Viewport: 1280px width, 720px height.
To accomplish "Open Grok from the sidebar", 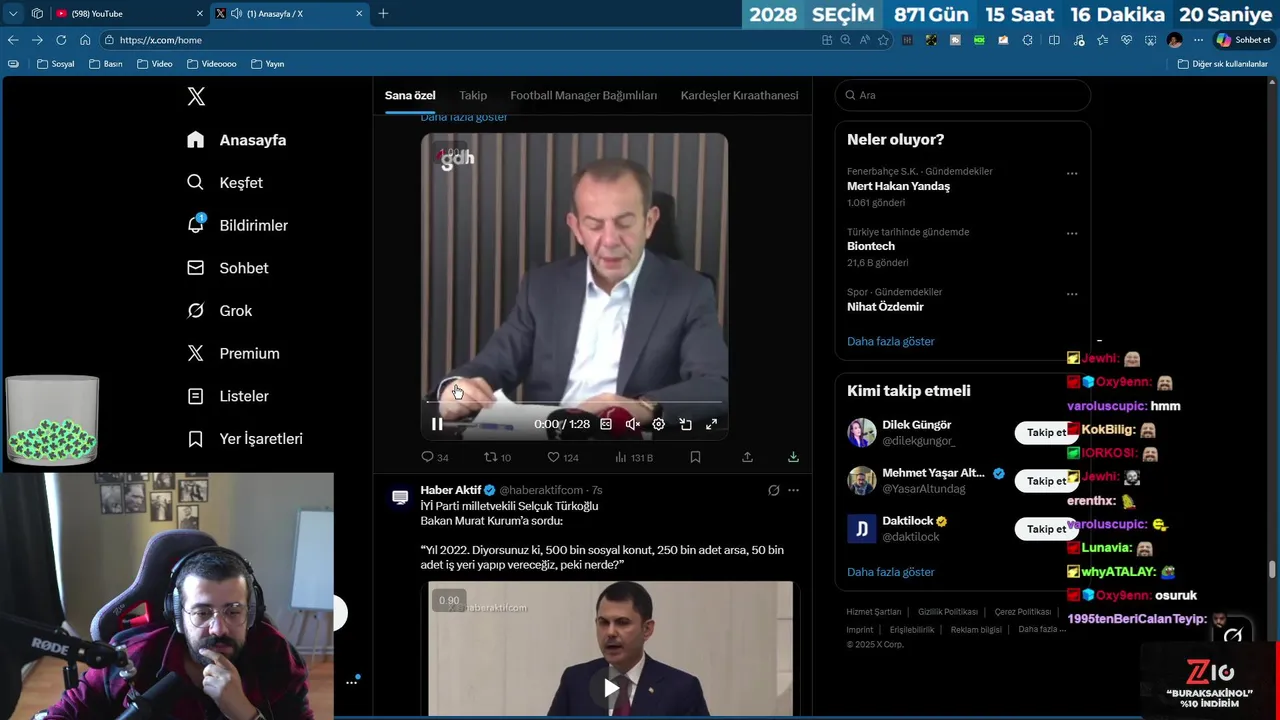I will (x=219, y=311).
